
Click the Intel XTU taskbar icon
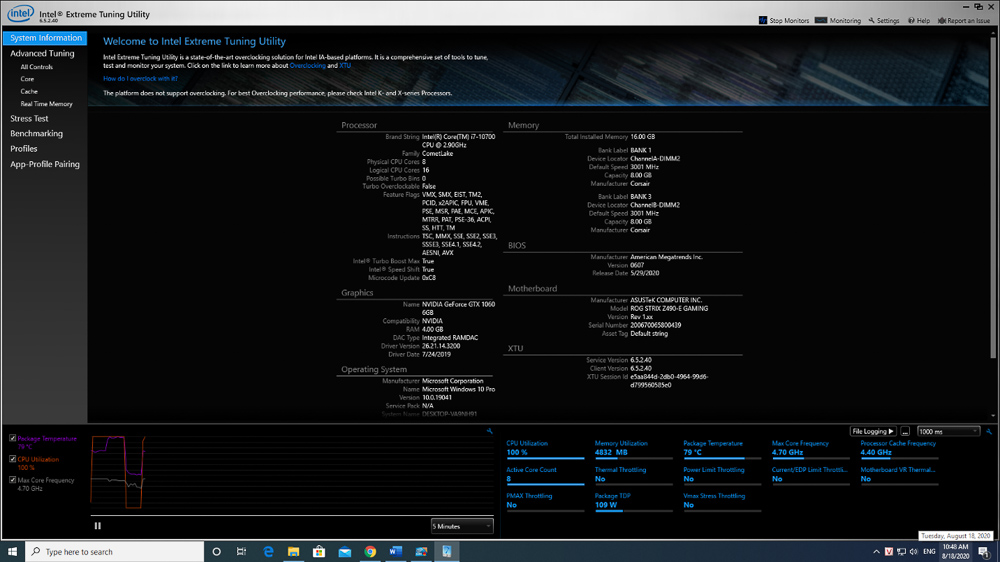tap(446, 552)
